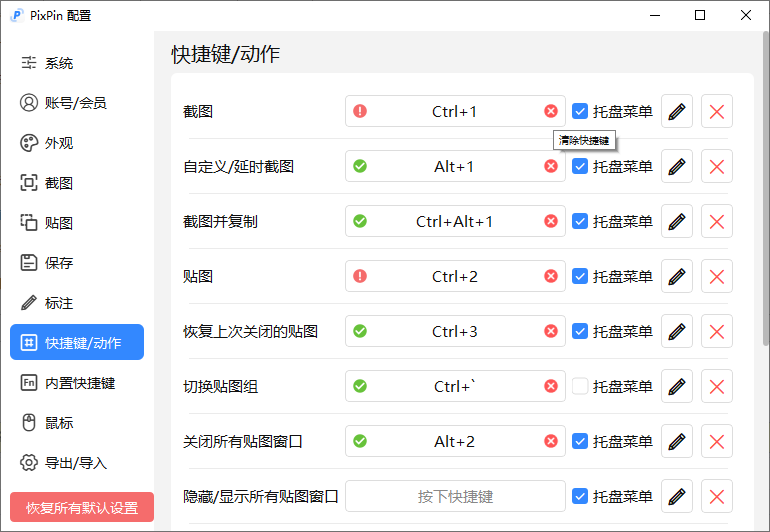Clear the Ctrl+` shortcut for 切换贴图组
The height and width of the screenshot is (532, 770).
551,387
